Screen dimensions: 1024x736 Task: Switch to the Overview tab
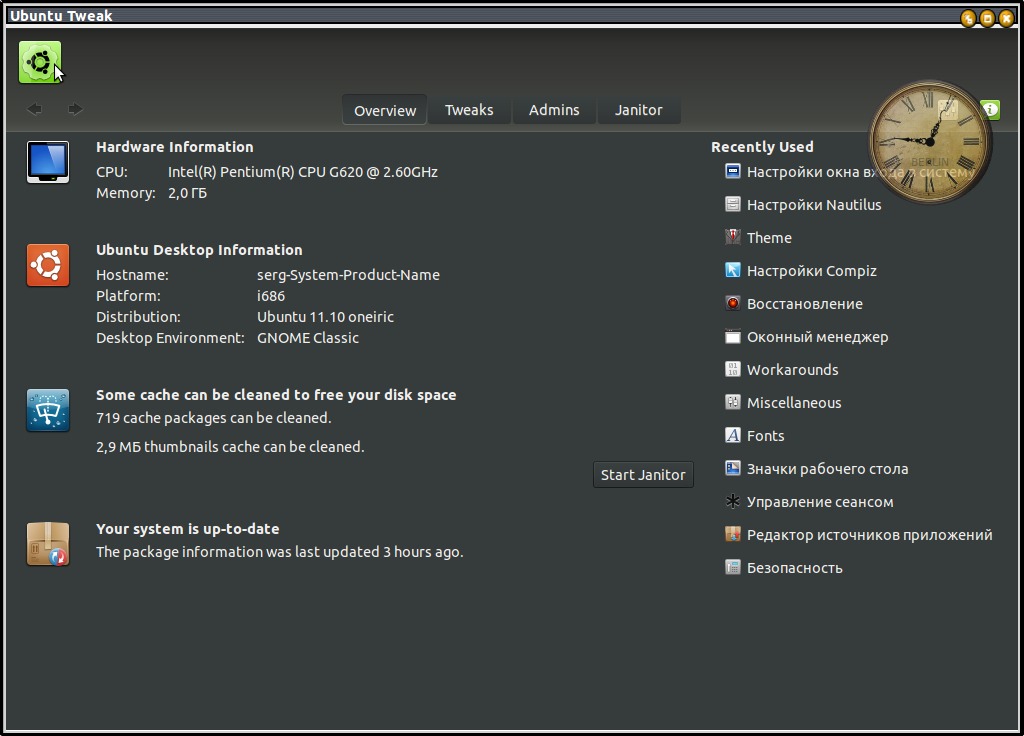(x=385, y=110)
